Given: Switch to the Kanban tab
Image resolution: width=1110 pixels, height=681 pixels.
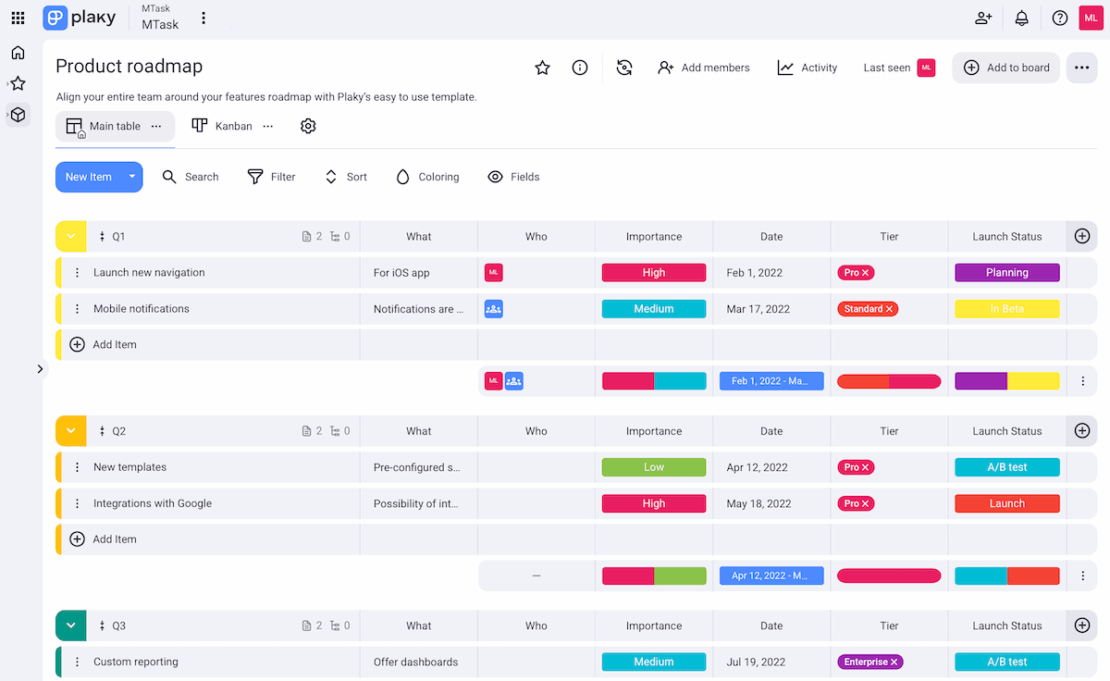Looking at the screenshot, I should click(224, 126).
